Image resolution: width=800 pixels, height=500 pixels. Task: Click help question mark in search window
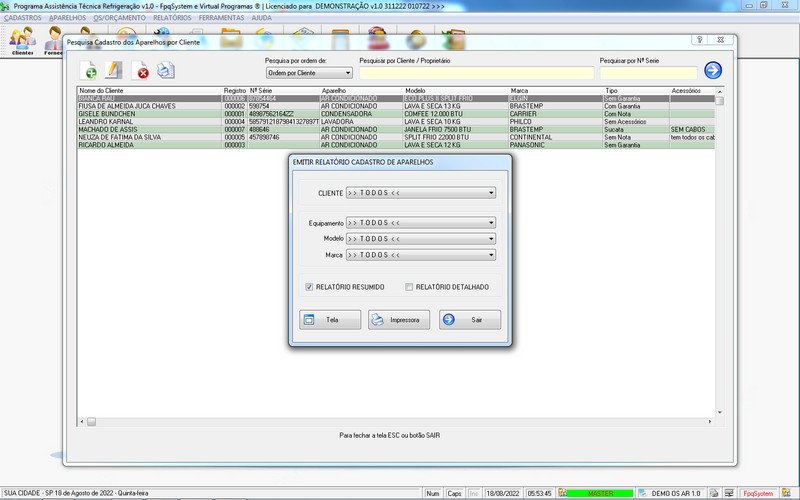coord(699,39)
